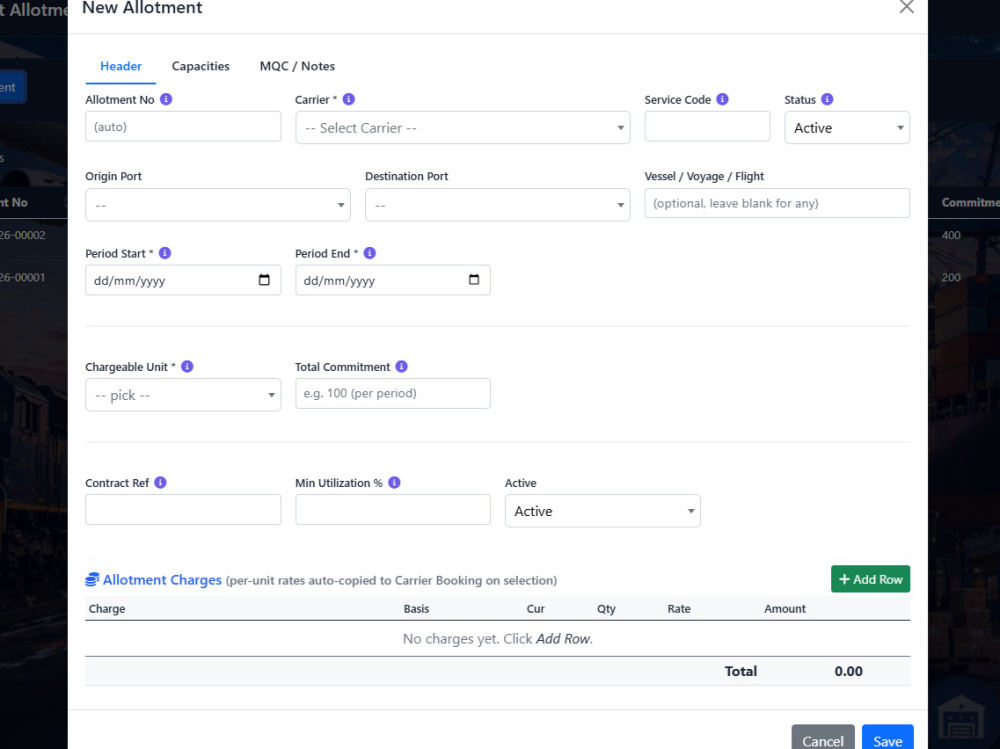Open Period Start calendar picker icon
This screenshot has width=1000, height=749.
point(264,280)
